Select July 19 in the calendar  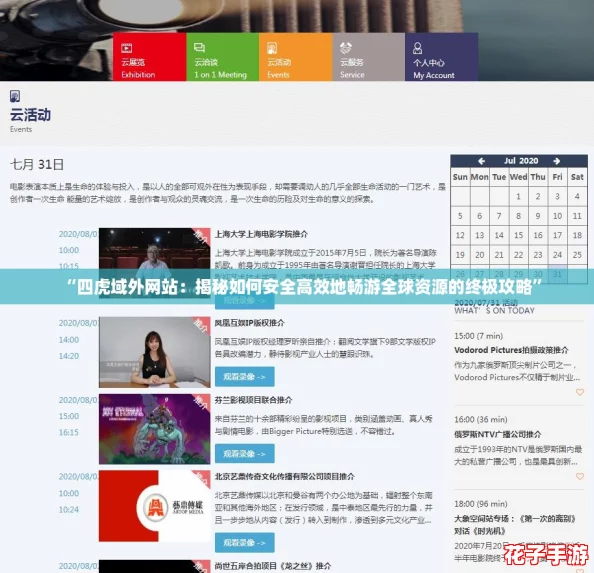pyautogui.click(x=460, y=255)
